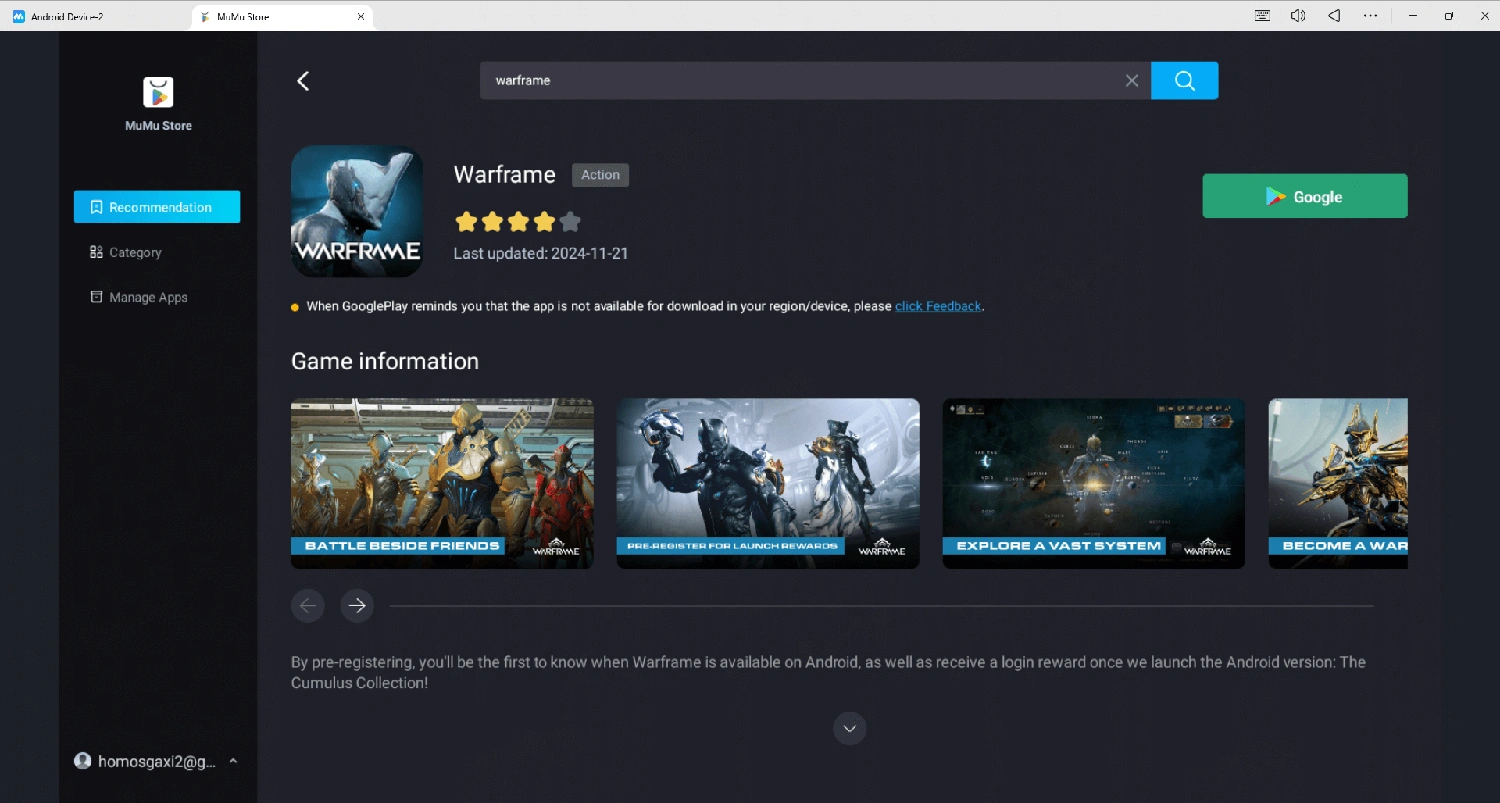Select the Battle Beside Friends screenshot thumbnail
1500x803 pixels.
pyautogui.click(x=442, y=483)
